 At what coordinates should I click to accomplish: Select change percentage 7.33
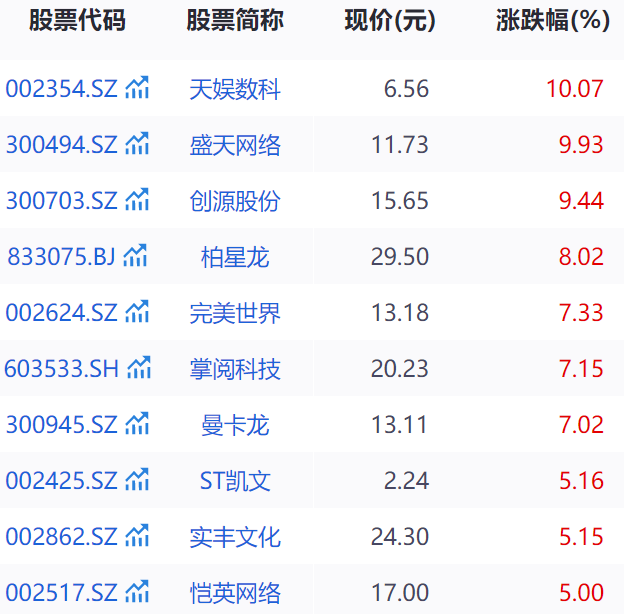[x=581, y=313]
